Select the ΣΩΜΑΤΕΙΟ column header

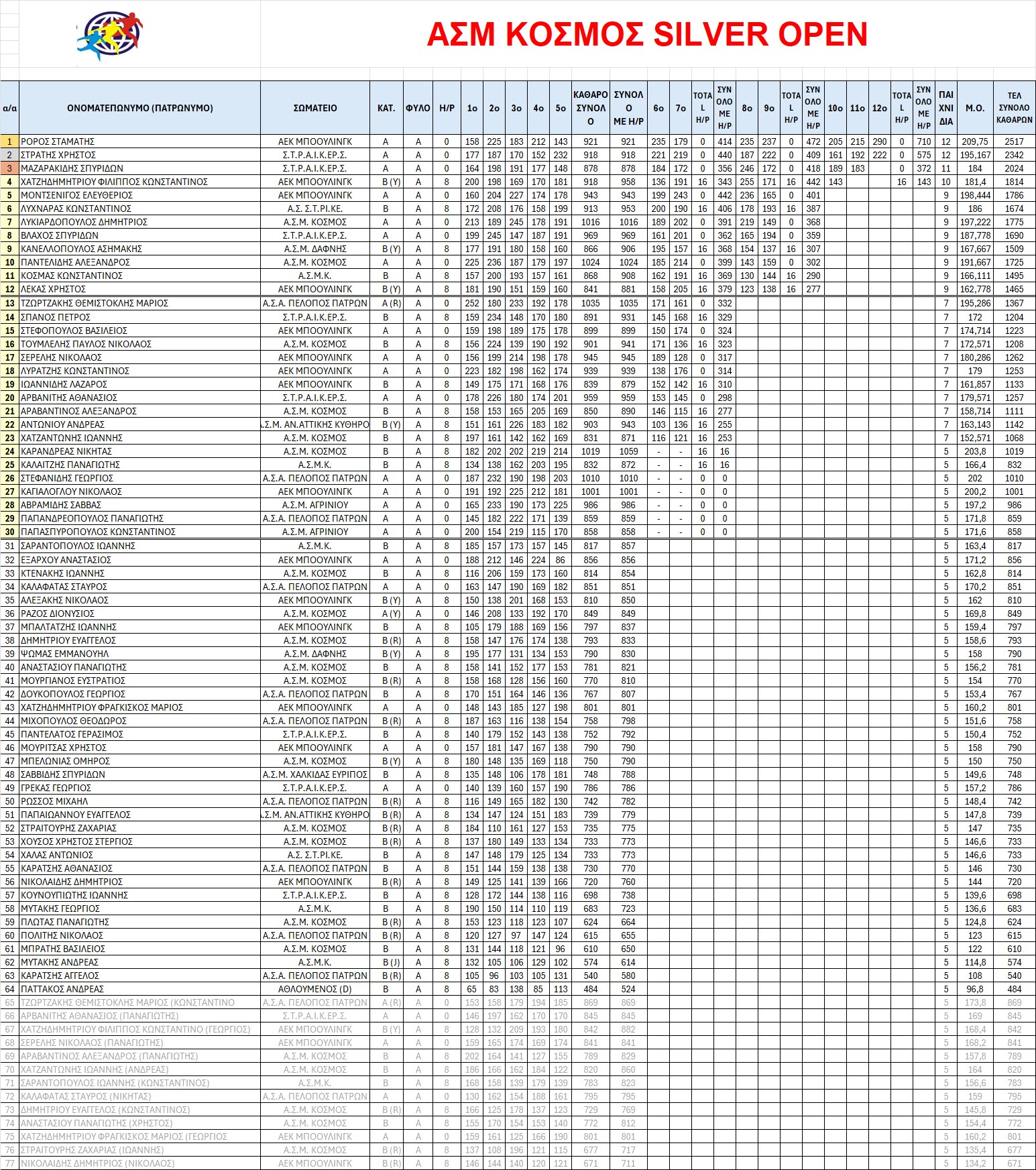pyautogui.click(x=314, y=108)
